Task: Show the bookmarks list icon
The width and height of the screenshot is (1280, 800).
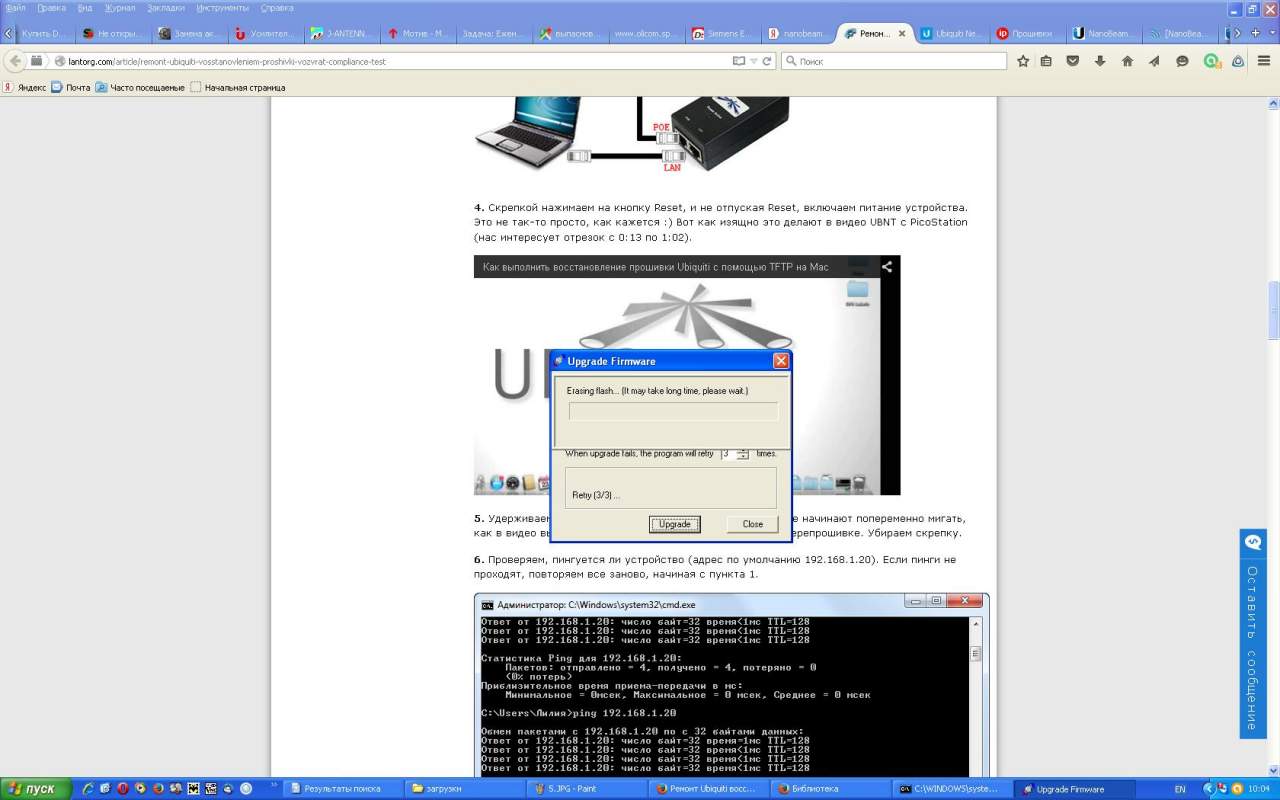Action: 1046,61
